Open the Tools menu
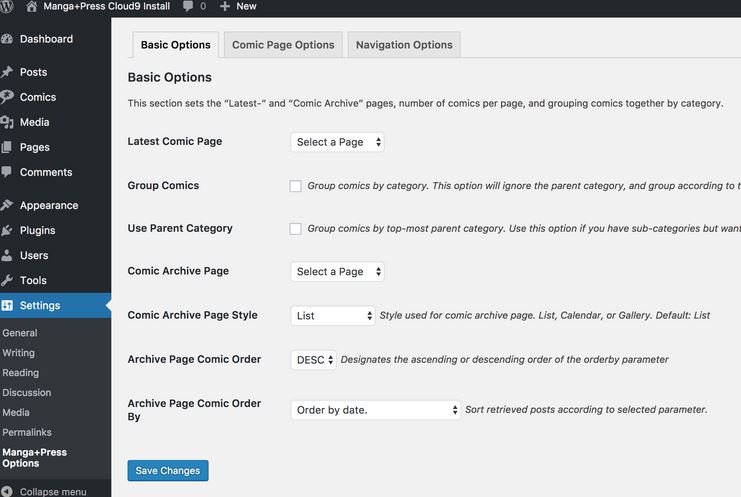 pyautogui.click(x=55, y=281)
